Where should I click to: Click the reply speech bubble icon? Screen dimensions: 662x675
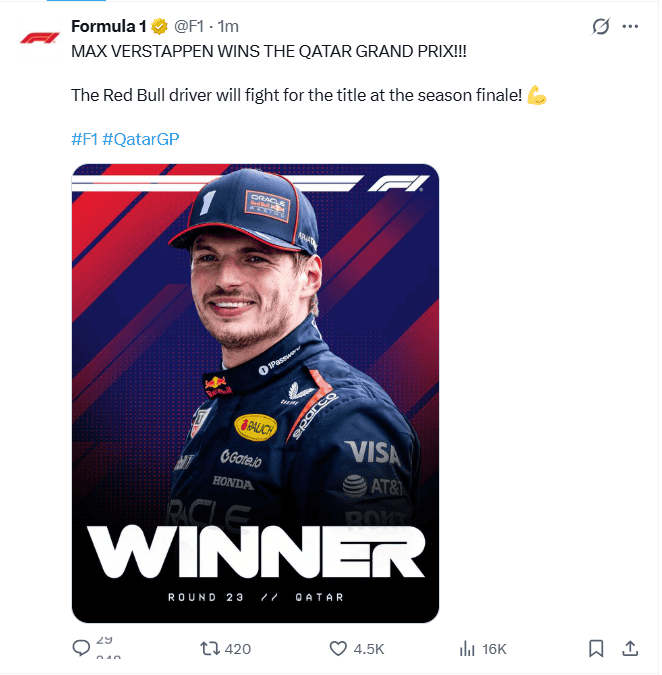click(x=82, y=648)
